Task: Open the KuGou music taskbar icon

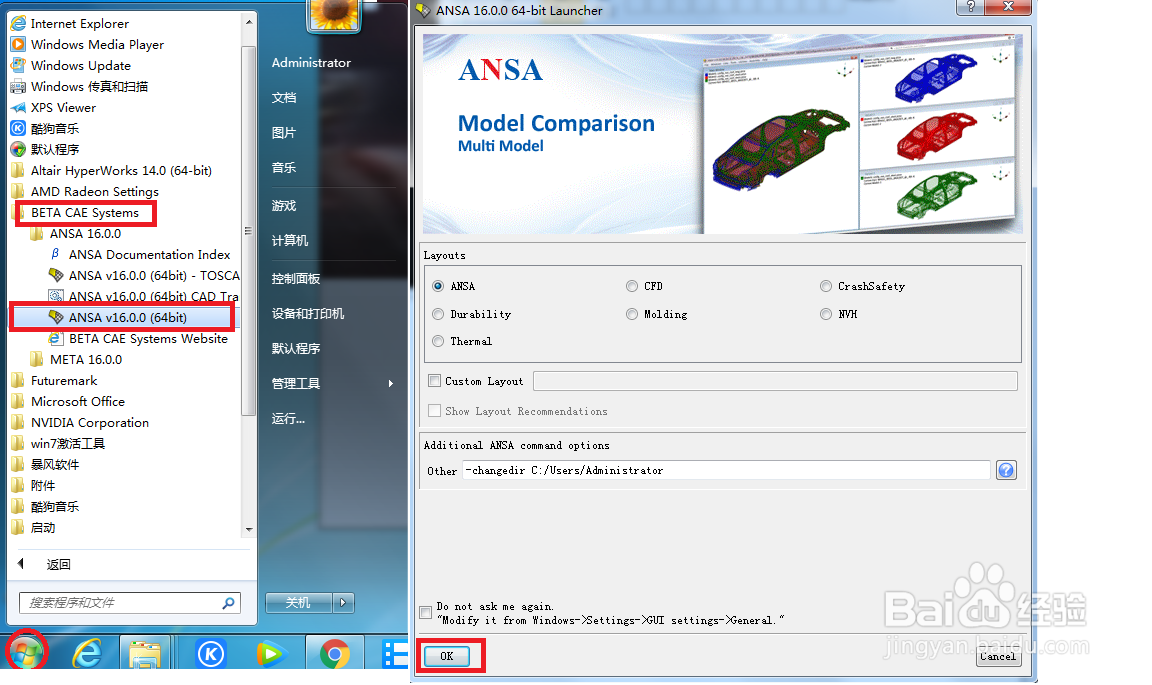Action: pos(211,653)
